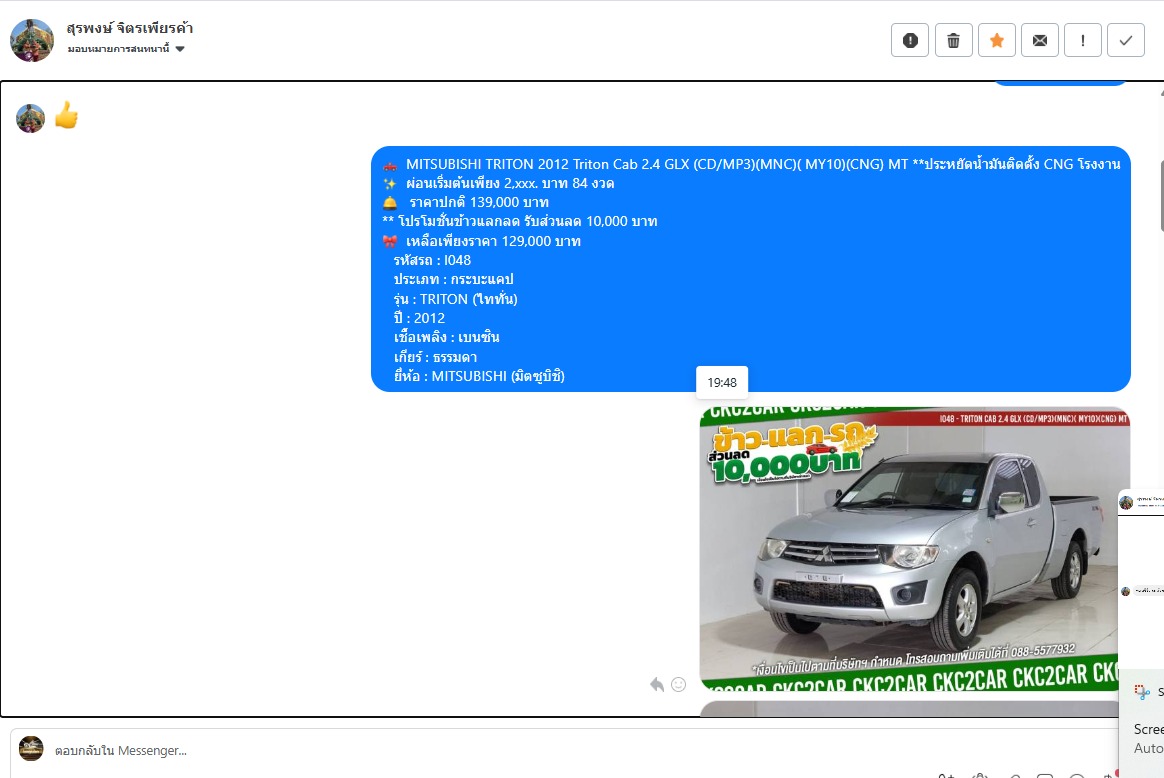Viewport: 1164px width, 778px height.
Task: Open the silver Triton pickup photo
Action: (915, 549)
